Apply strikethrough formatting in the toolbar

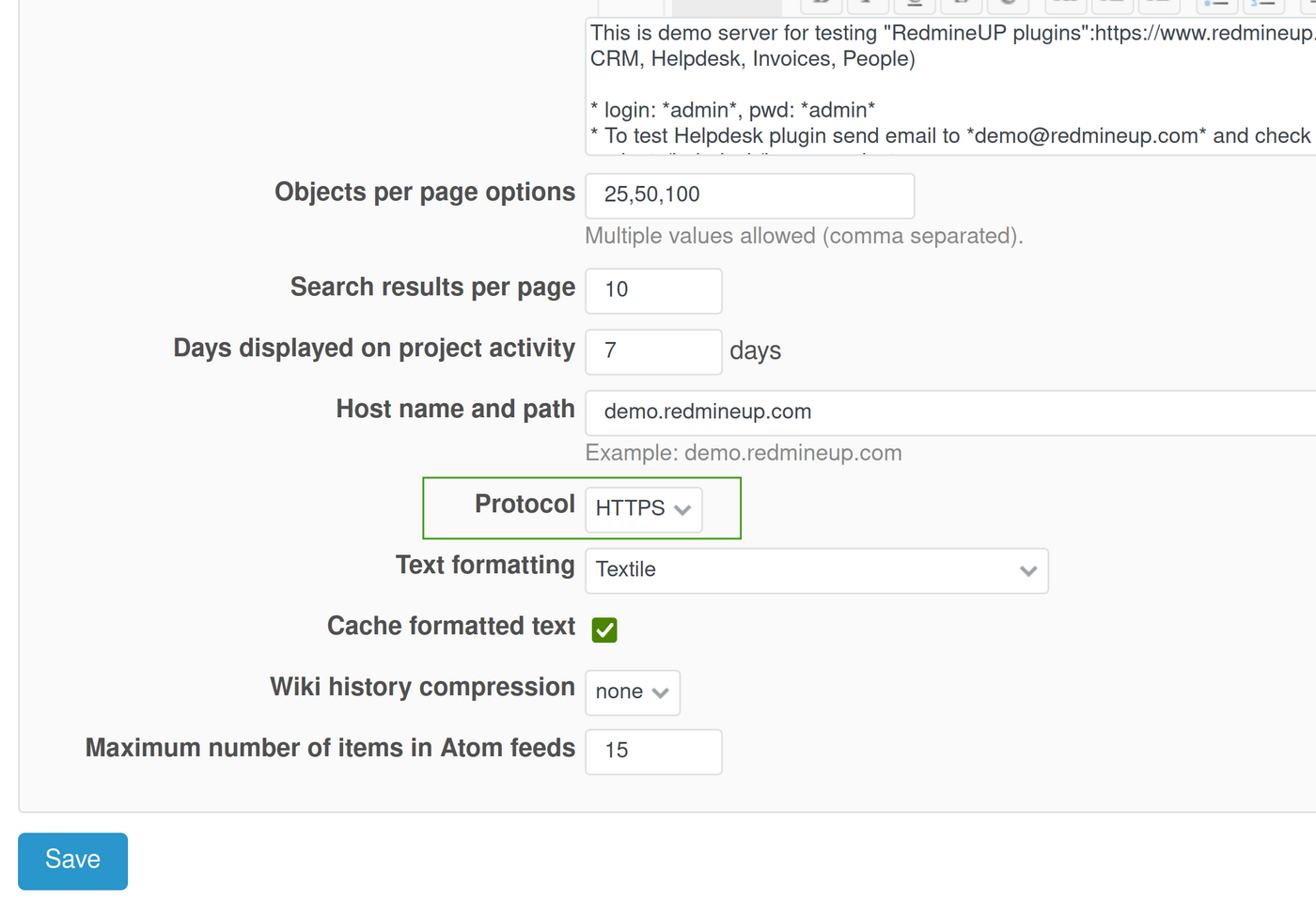click(x=962, y=6)
